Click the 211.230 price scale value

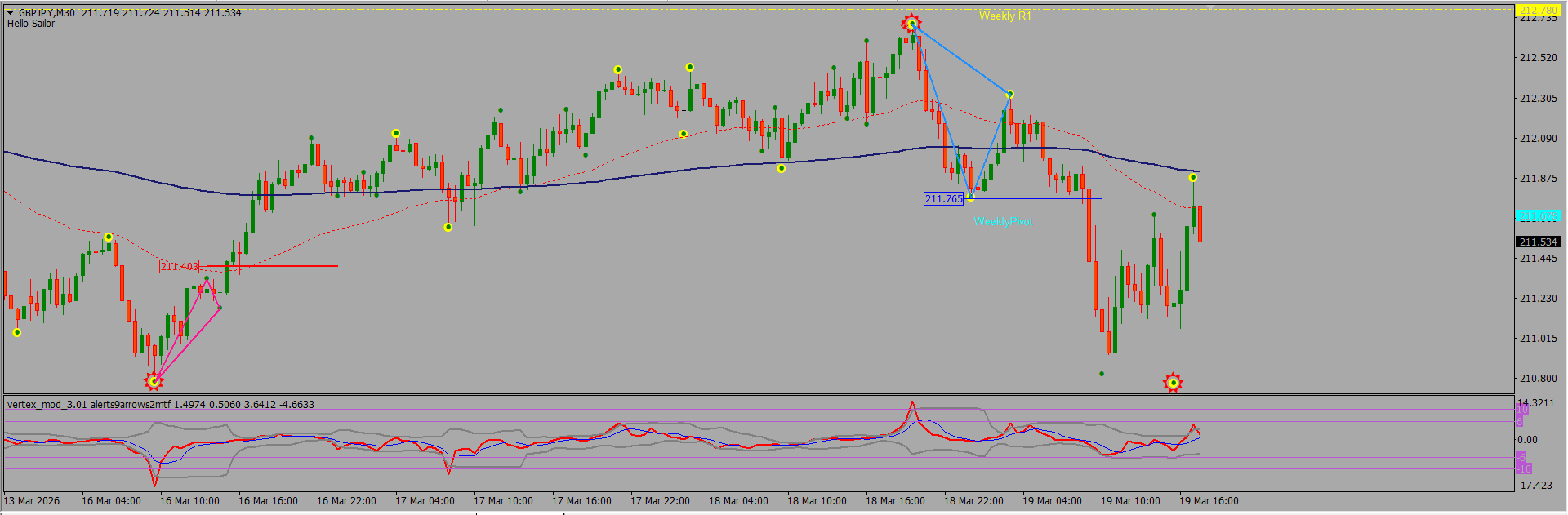[x=1538, y=298]
